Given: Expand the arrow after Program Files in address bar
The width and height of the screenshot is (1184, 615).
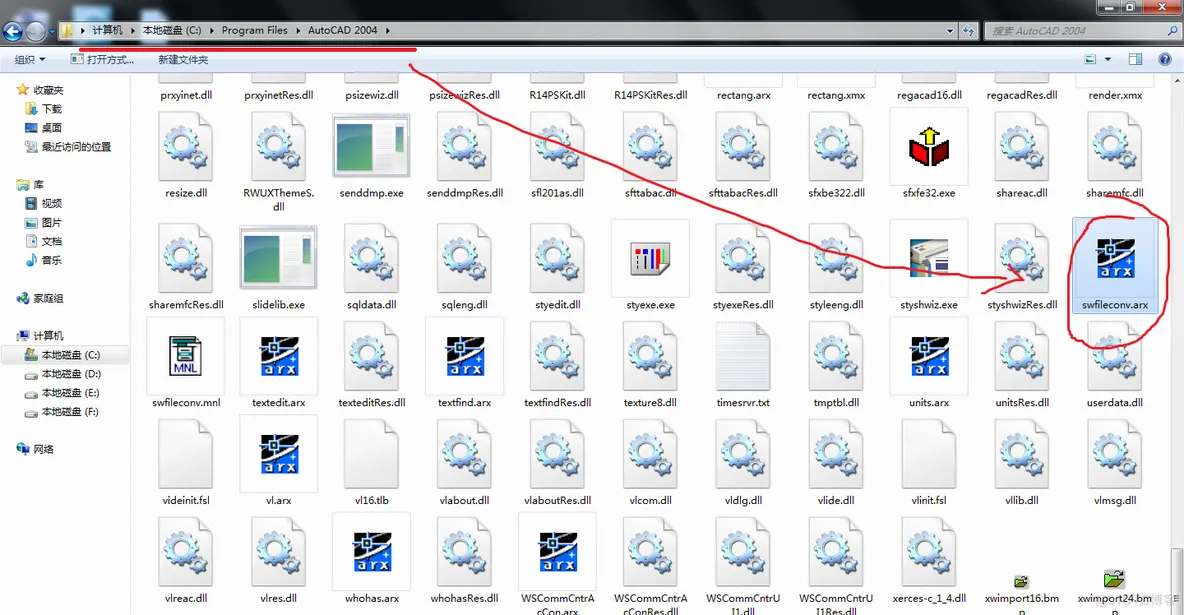Looking at the screenshot, I should 298,31.
